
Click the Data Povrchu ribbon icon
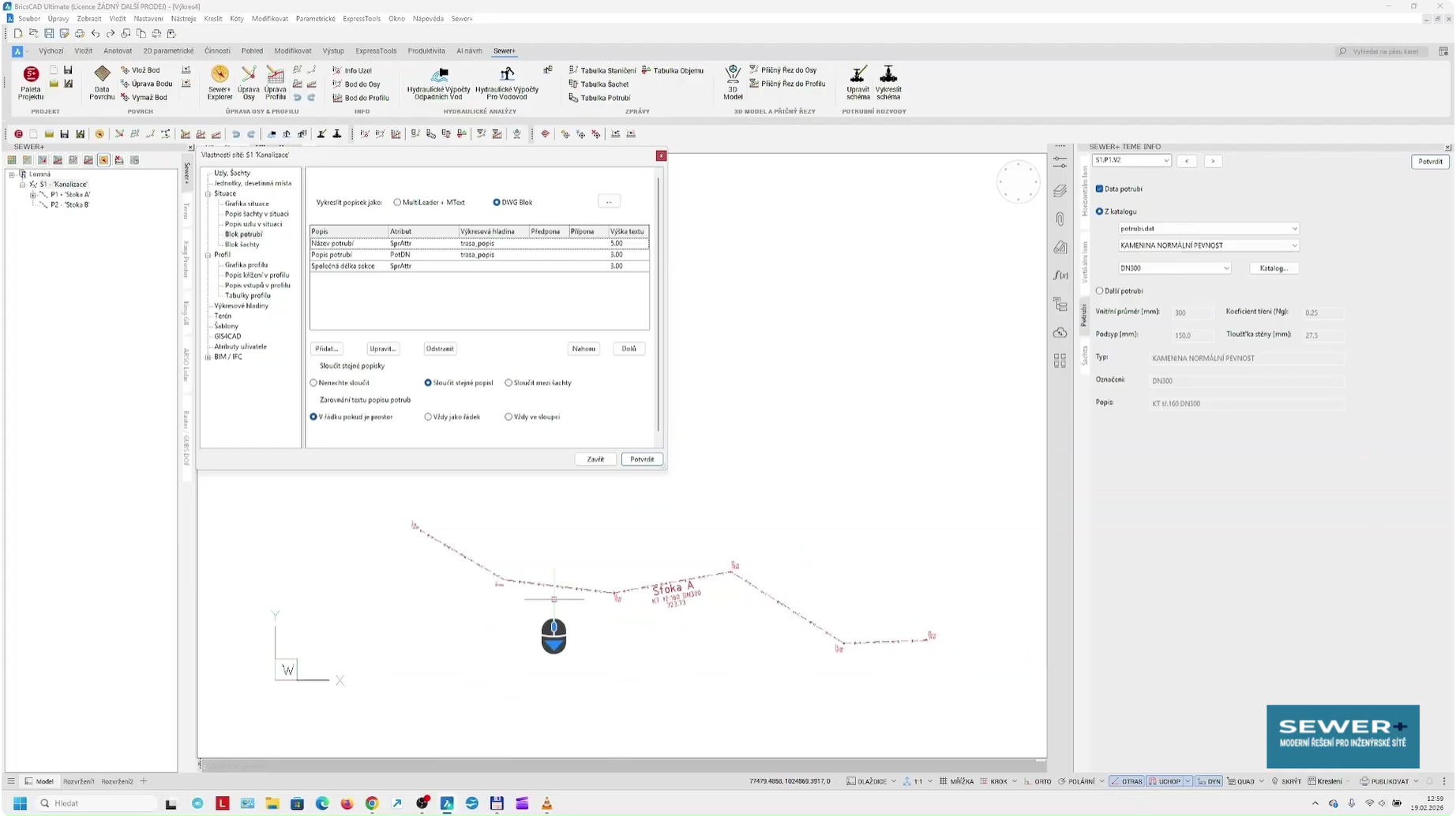(x=102, y=83)
